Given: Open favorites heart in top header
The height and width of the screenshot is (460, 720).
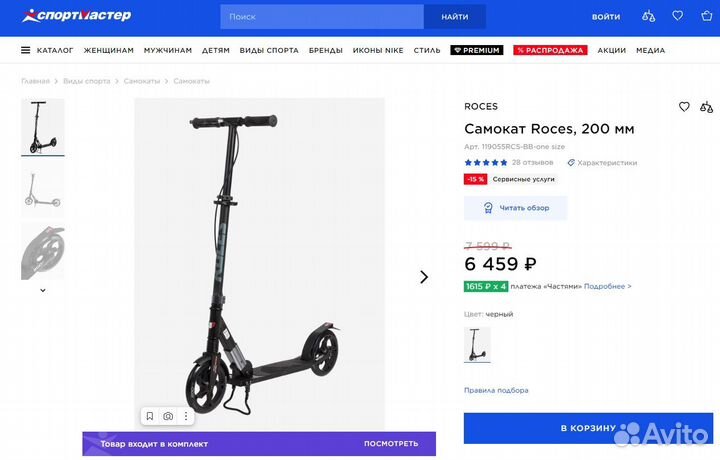Looking at the screenshot, I should pos(677,16).
